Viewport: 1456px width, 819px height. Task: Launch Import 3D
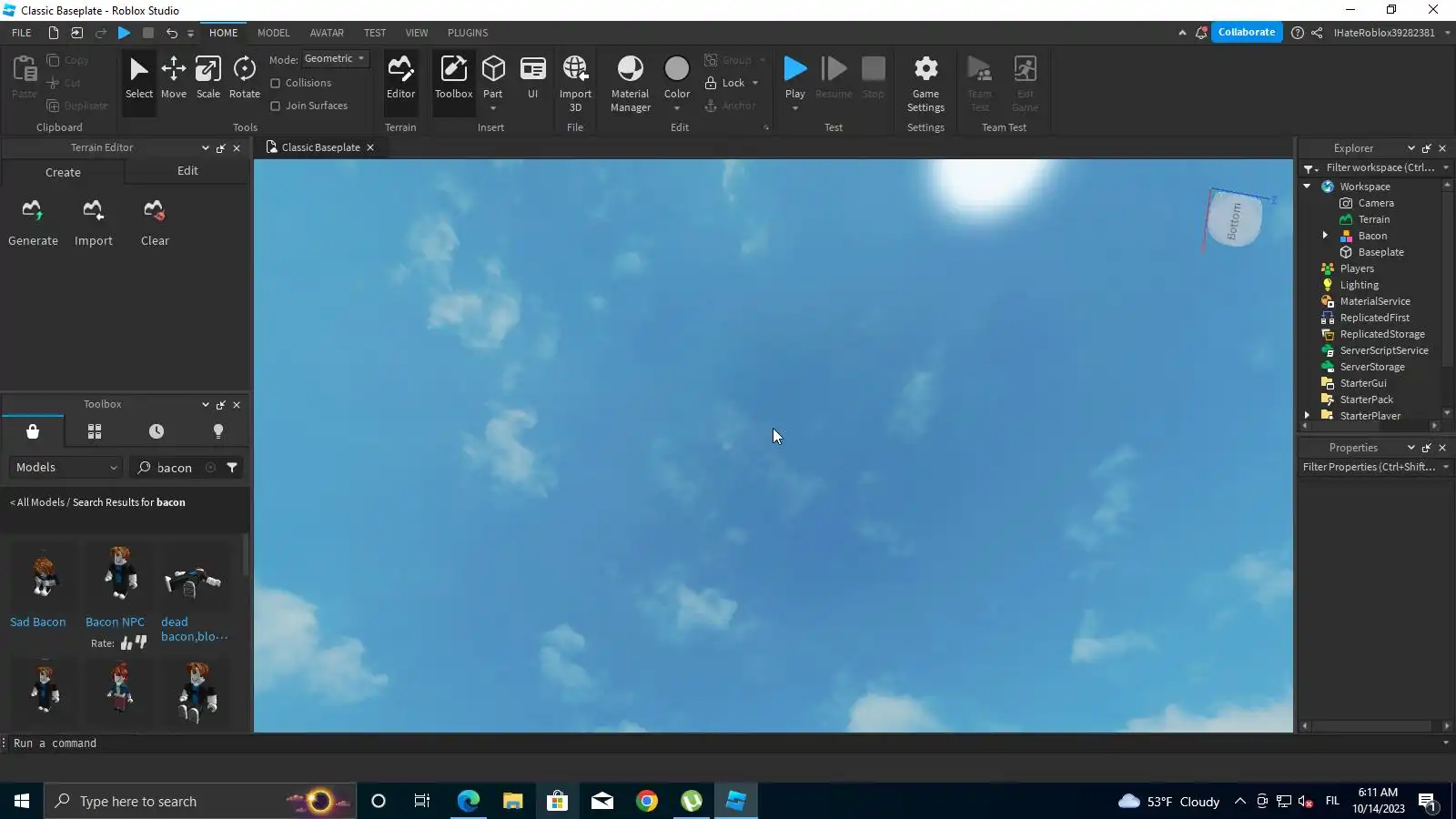coord(575,83)
